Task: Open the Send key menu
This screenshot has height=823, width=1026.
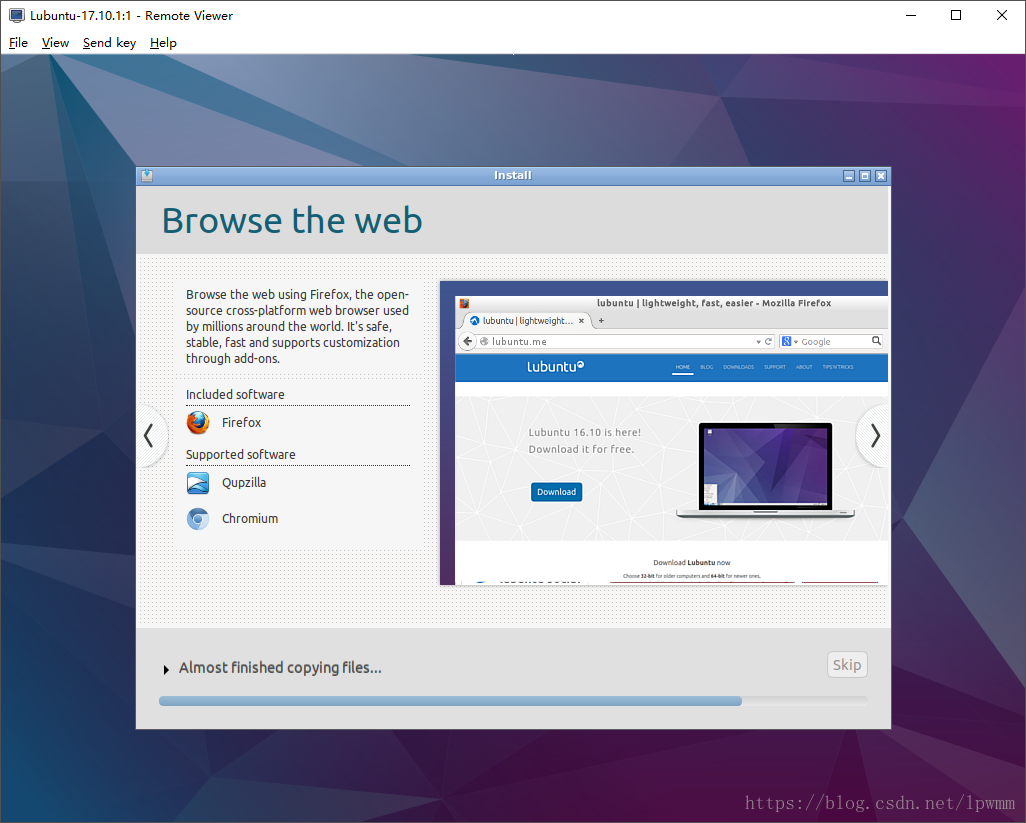Action: [109, 43]
